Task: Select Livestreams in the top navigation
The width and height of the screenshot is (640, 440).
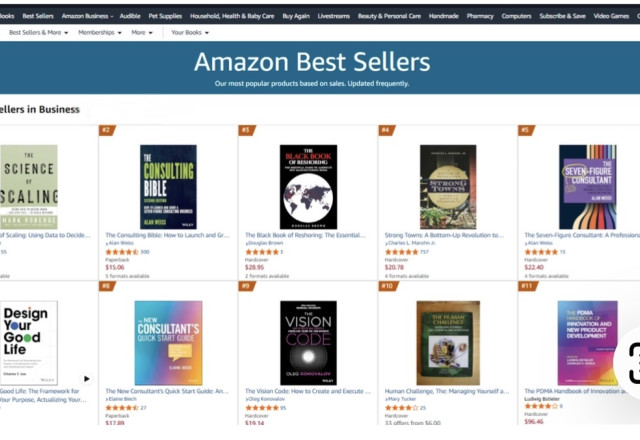Action: point(334,16)
